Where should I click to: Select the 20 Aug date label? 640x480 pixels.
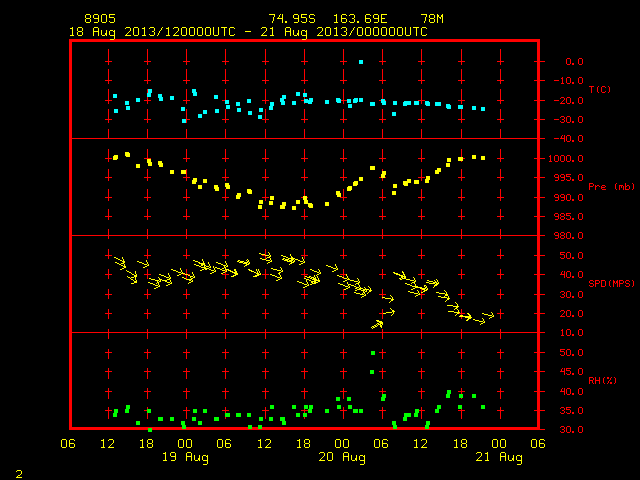342,457
